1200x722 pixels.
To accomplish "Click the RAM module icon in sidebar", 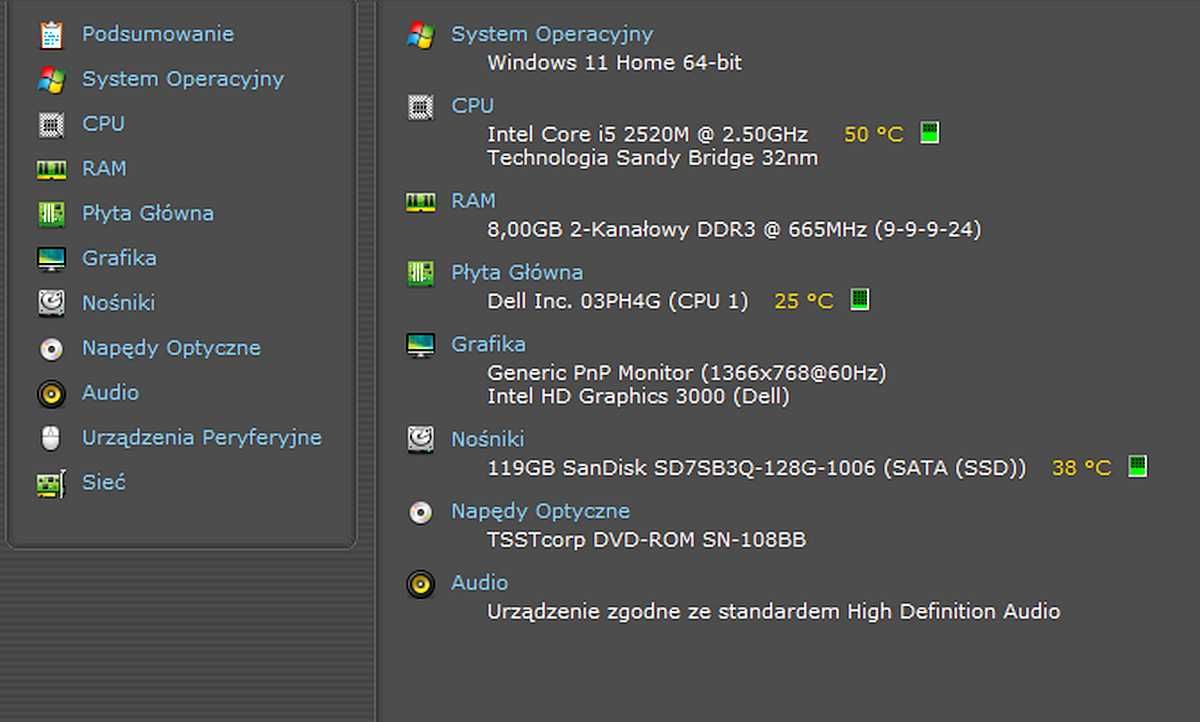I will [x=51, y=169].
